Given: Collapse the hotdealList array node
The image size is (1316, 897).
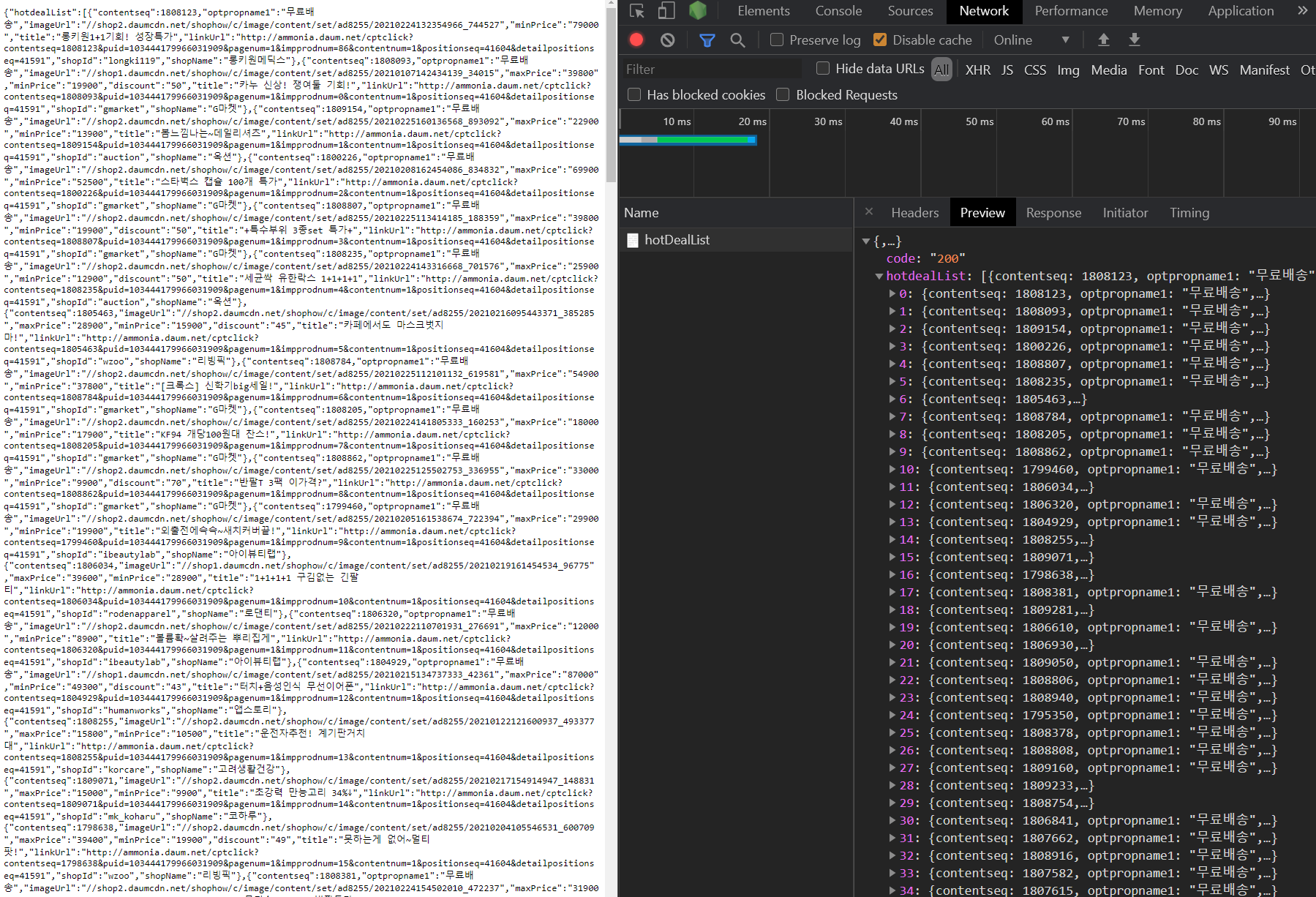Looking at the screenshot, I should tap(878, 276).
